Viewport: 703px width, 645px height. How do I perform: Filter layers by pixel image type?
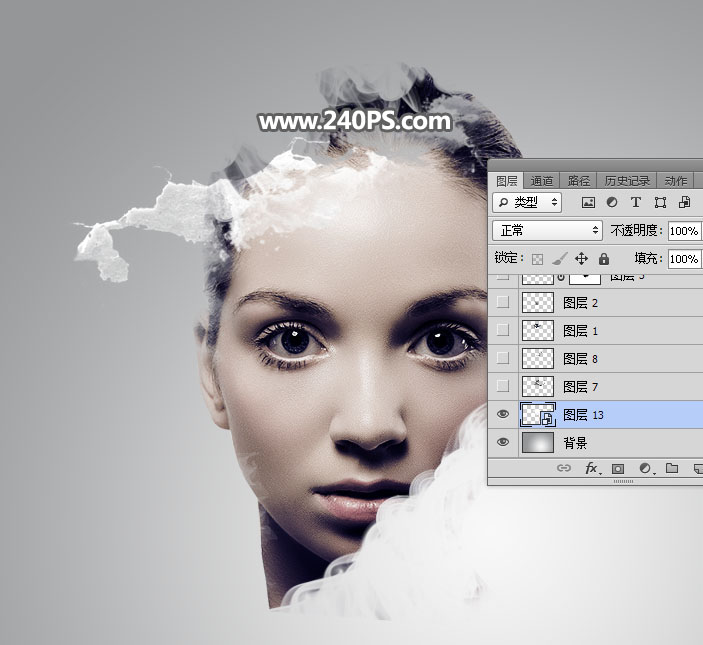pyautogui.click(x=588, y=203)
